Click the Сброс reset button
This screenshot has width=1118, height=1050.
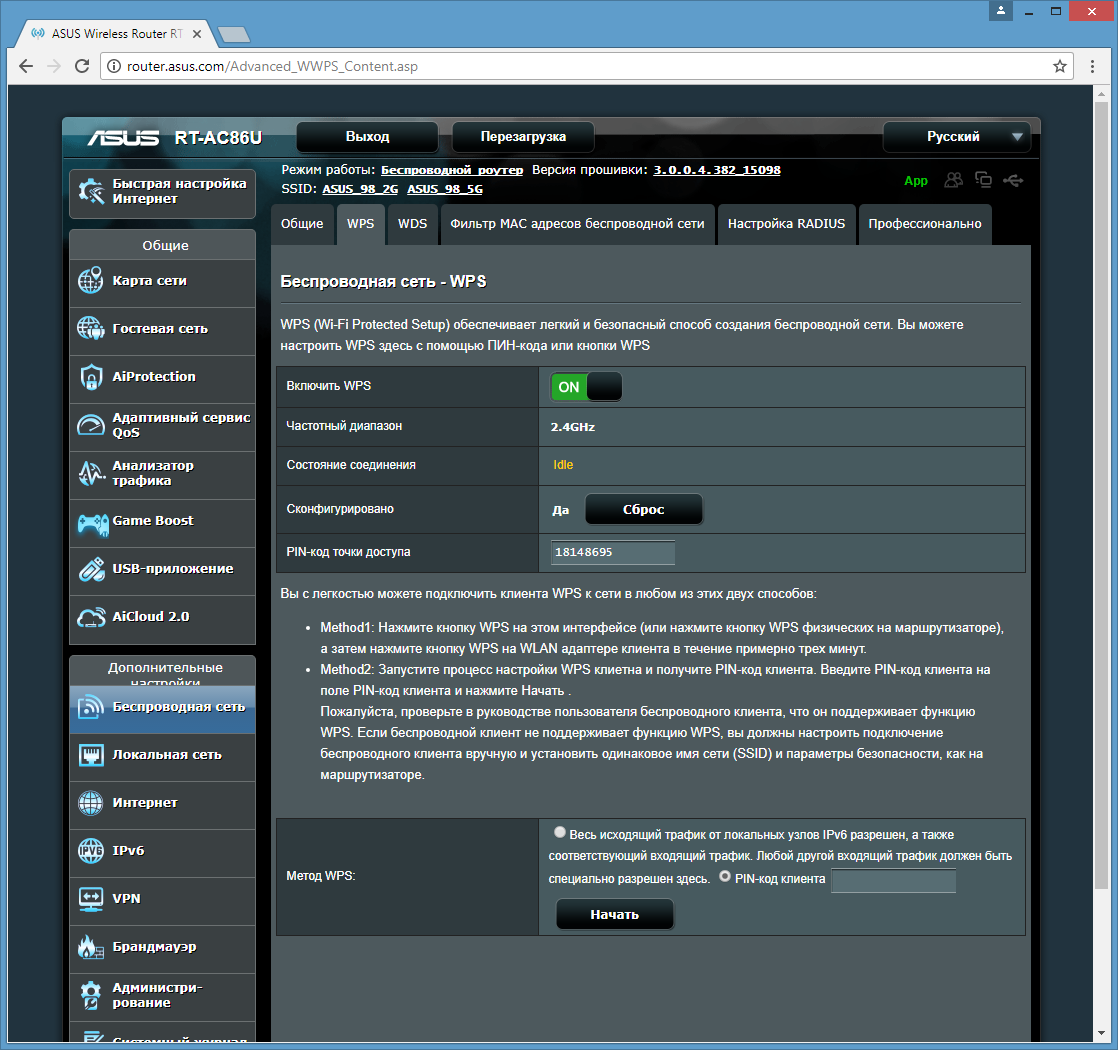point(644,510)
